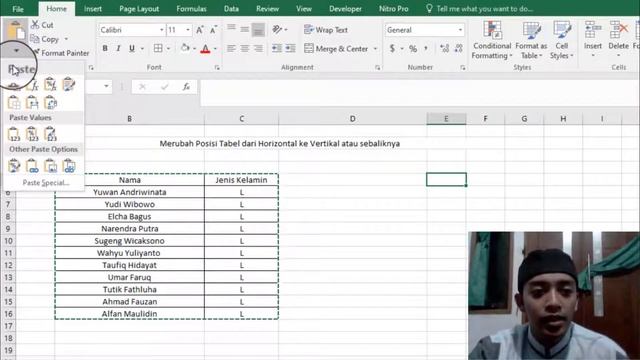
Task: Open Merge & Center dropdown arrow
Action: pos(375,49)
